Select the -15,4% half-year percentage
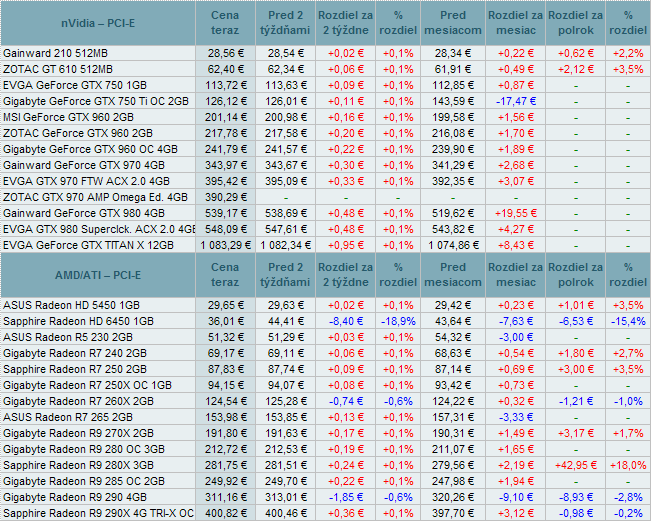The image size is (651, 521). coord(628,321)
